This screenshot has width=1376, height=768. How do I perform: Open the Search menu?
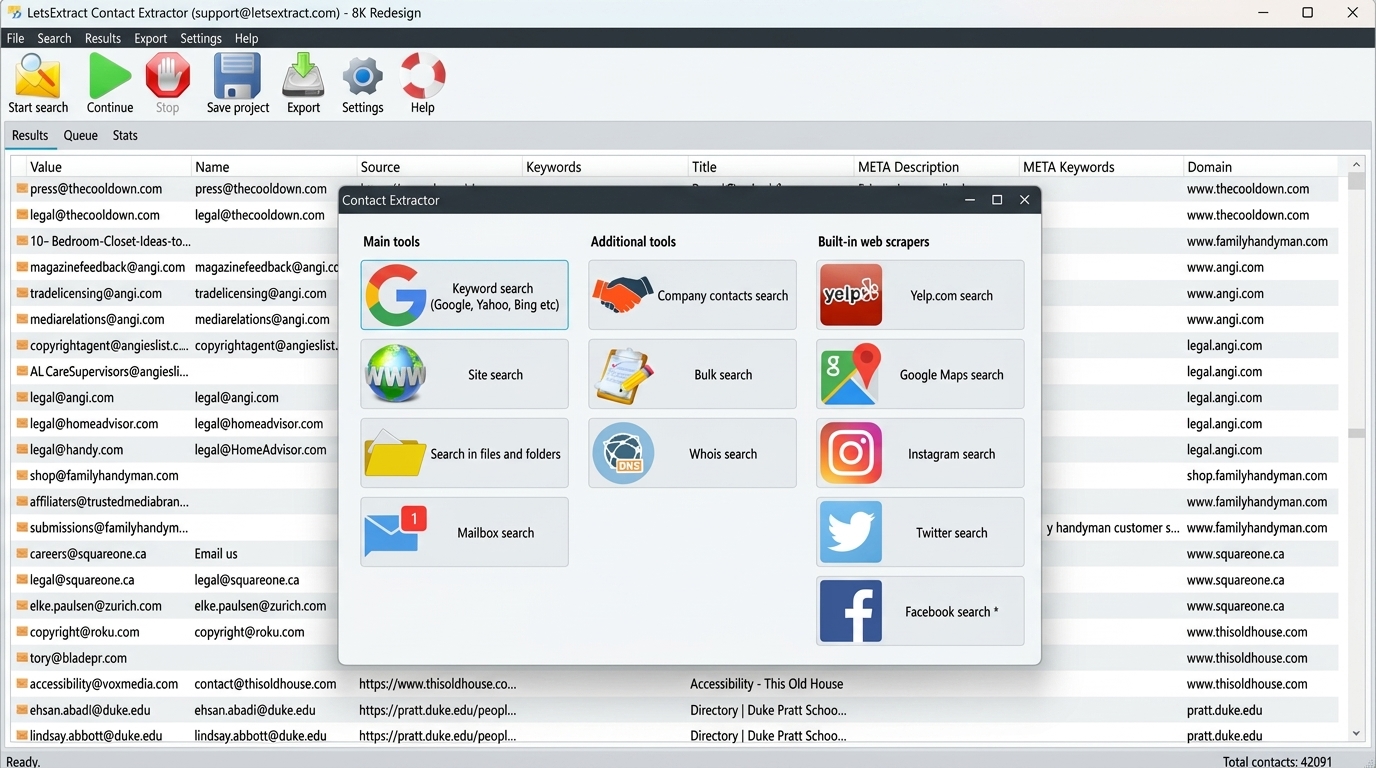tap(54, 38)
